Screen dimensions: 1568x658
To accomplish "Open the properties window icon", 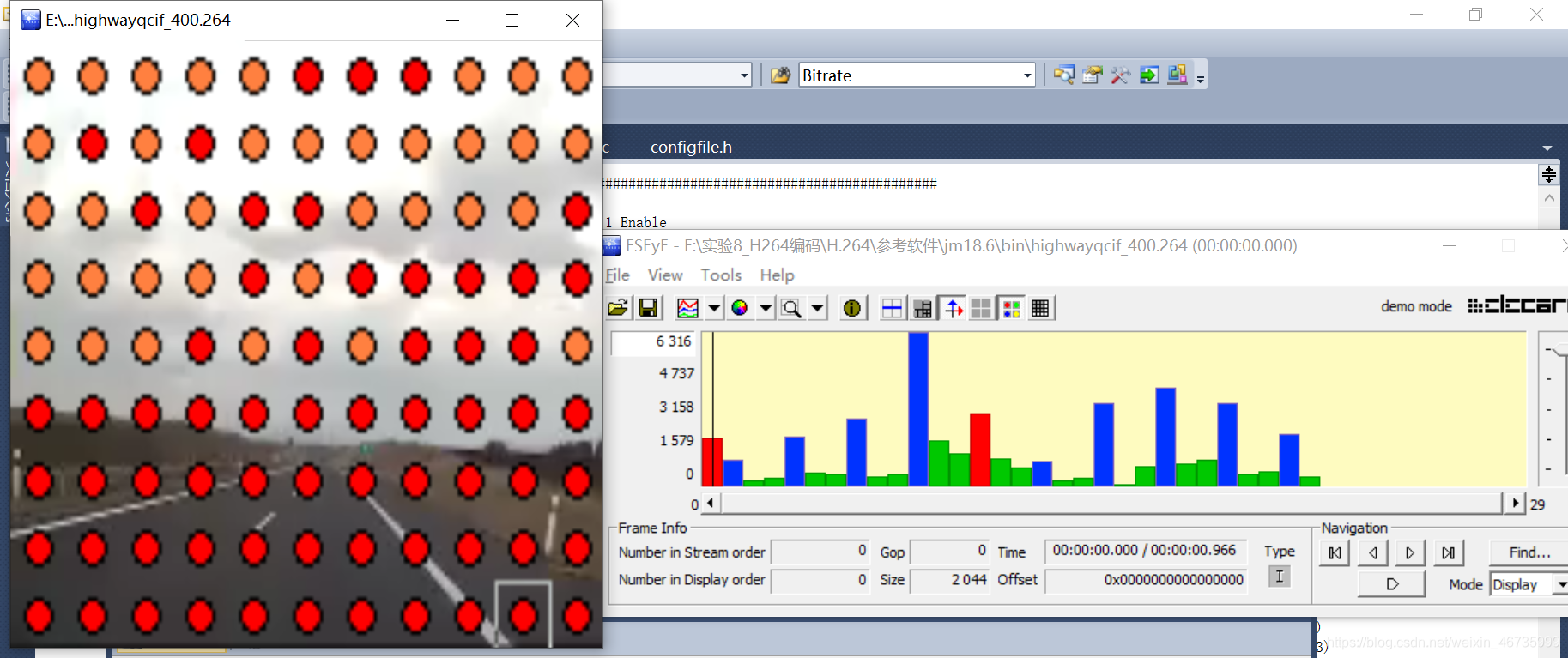I will pyautogui.click(x=1092, y=75).
